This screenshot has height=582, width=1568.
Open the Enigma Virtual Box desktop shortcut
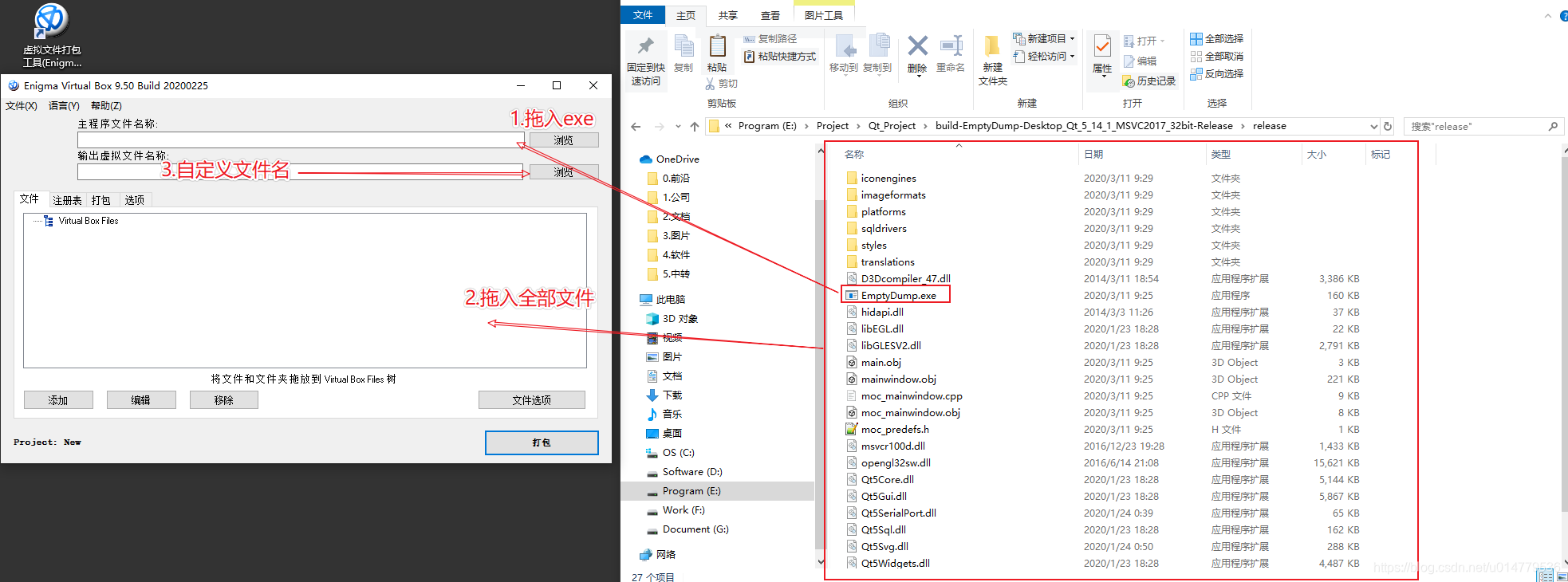point(52,36)
